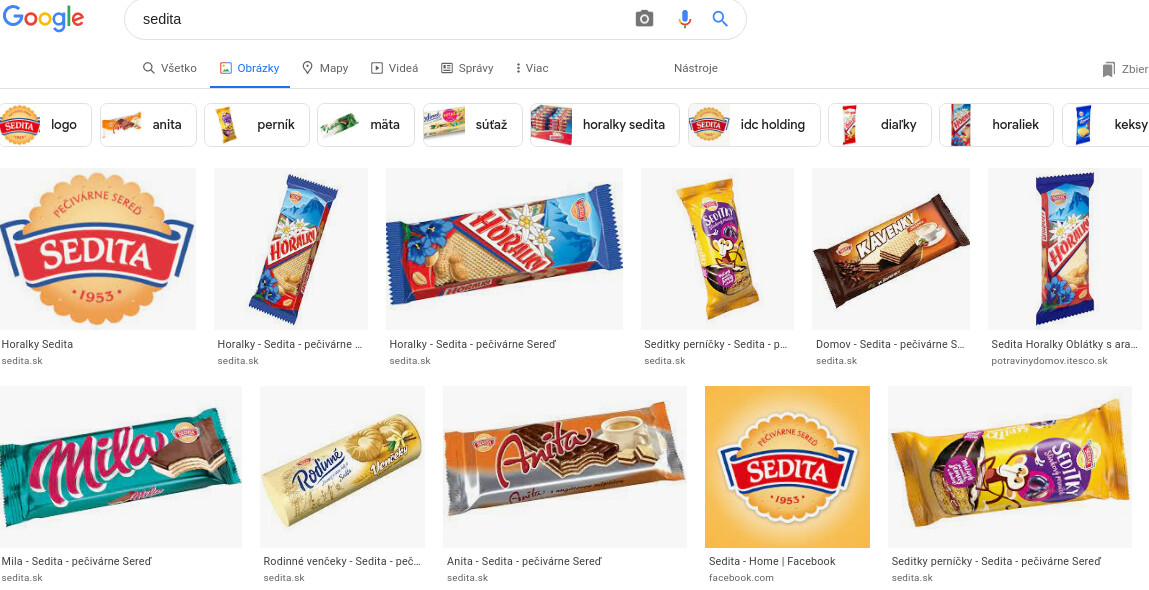Screen dimensions: 1149x590
Task: Open search by image camera icon
Action: click(x=645, y=19)
